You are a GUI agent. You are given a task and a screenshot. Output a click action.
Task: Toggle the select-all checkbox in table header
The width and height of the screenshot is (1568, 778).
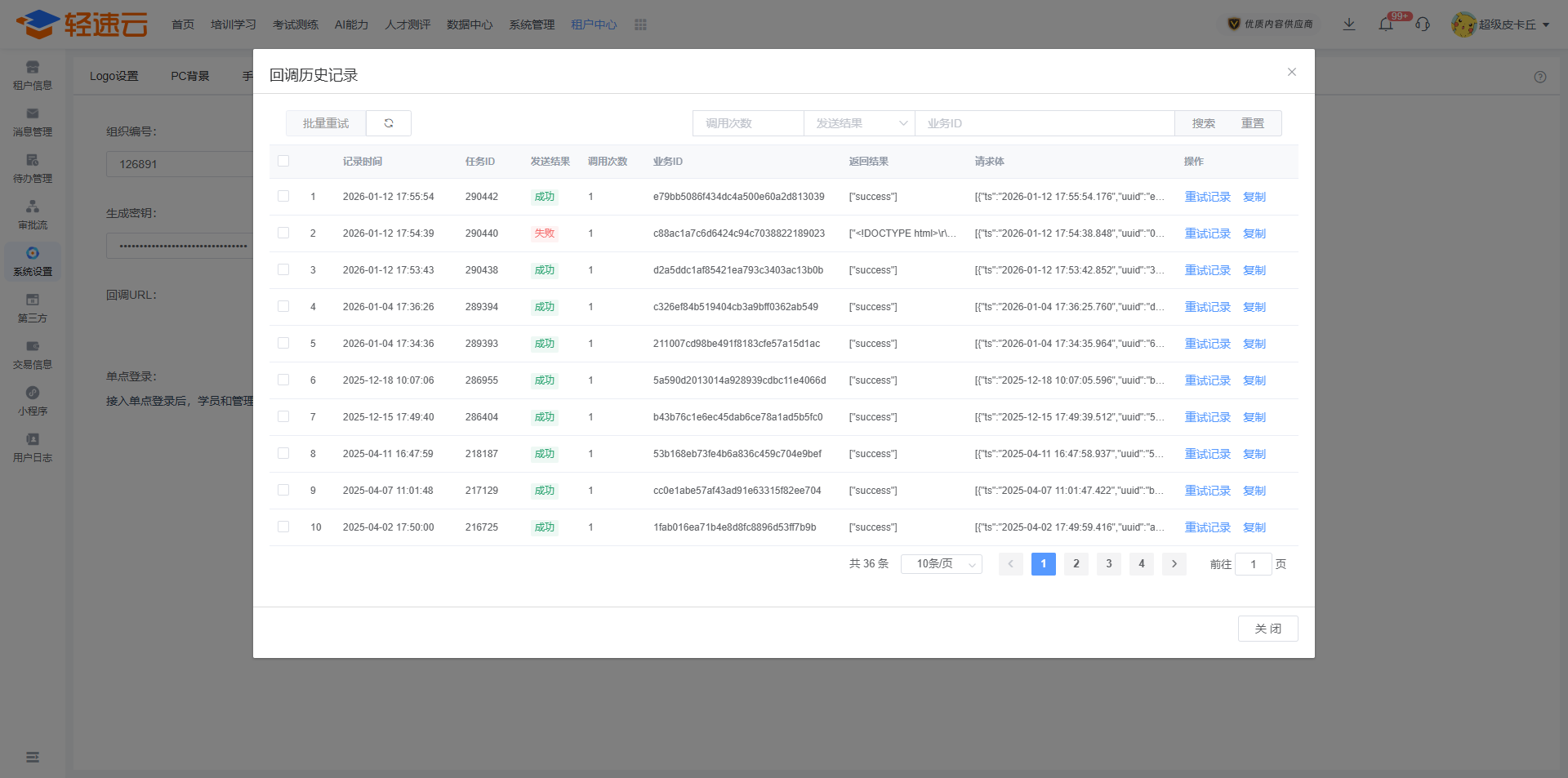click(283, 162)
